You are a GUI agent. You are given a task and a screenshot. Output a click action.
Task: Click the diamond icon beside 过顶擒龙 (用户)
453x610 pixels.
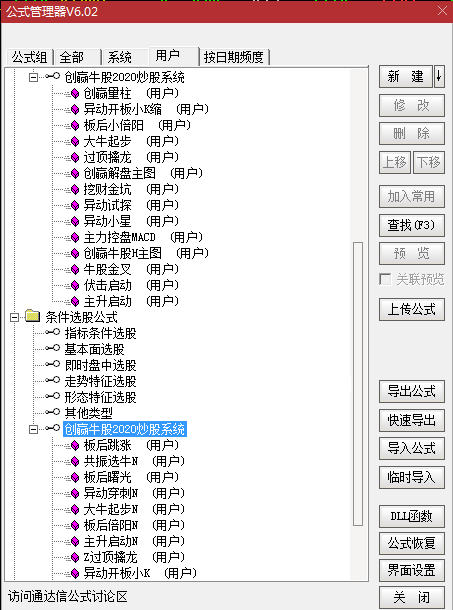click(75, 158)
